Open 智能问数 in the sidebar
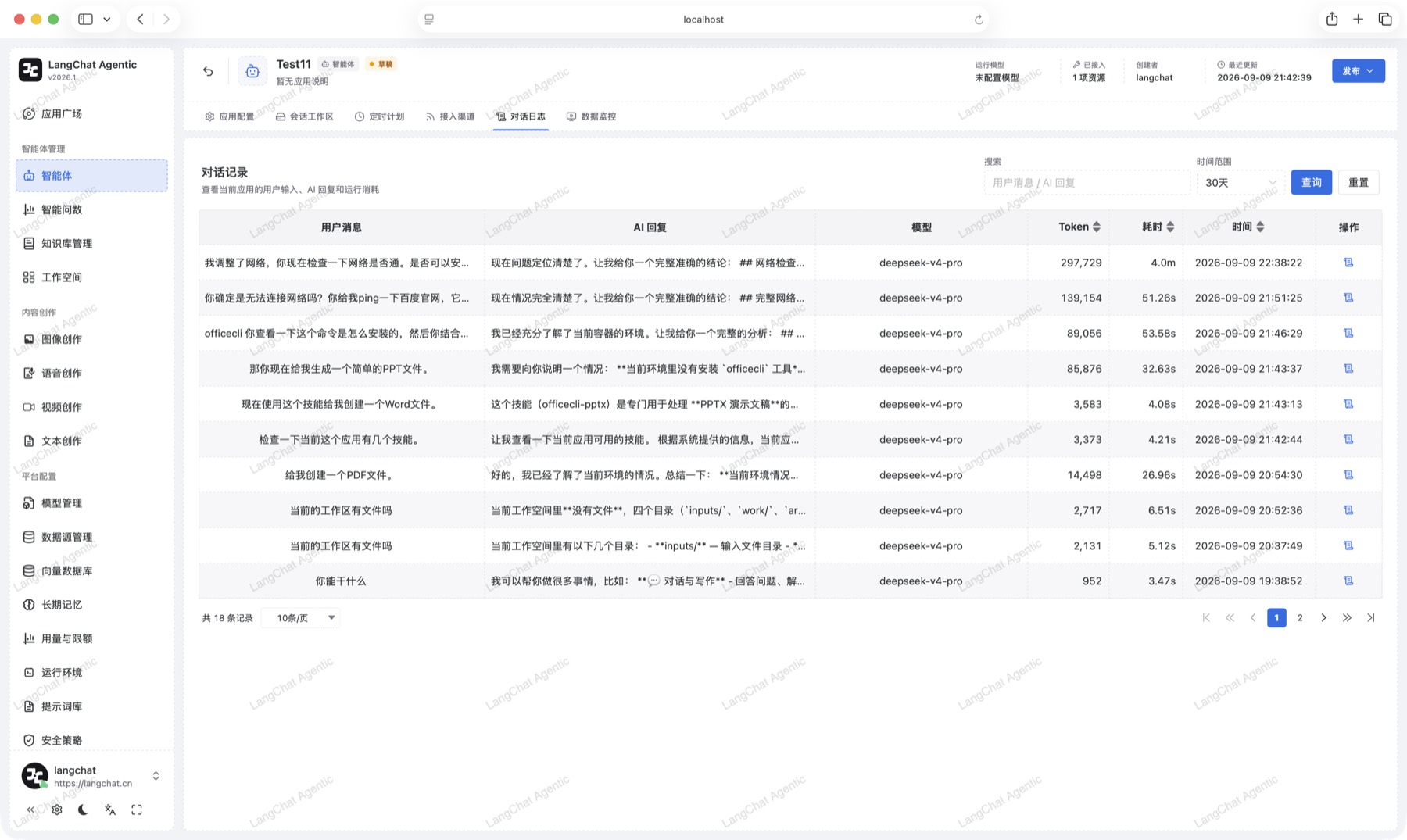The image size is (1407, 840). tap(91, 209)
